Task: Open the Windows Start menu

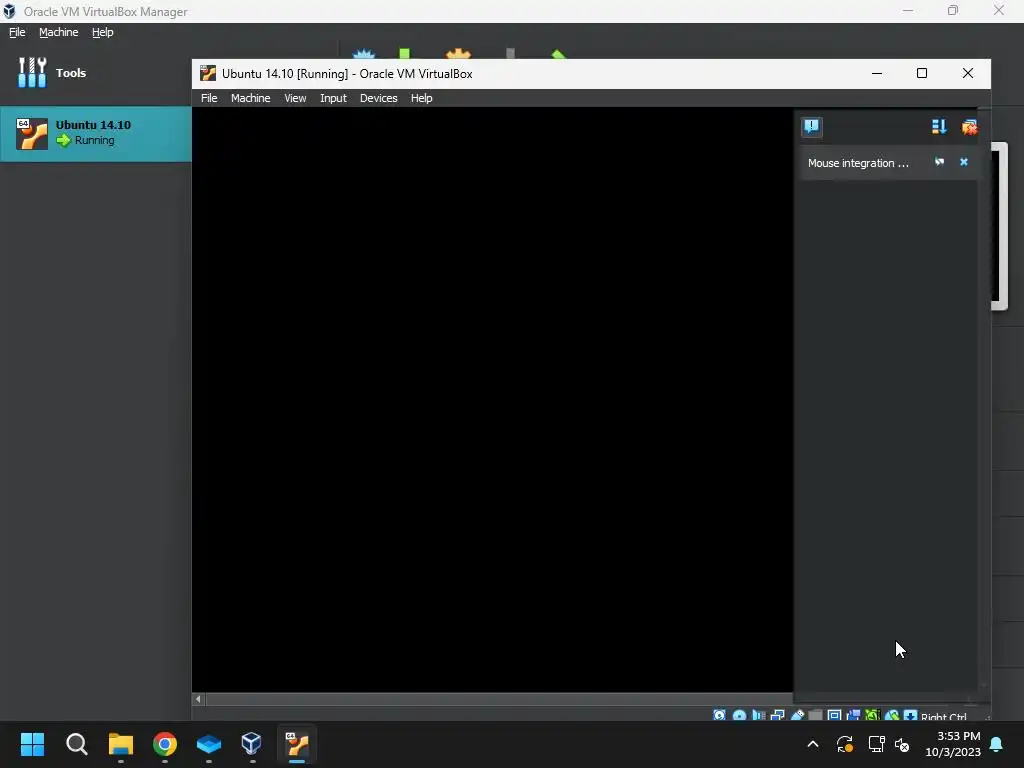Action: tap(32, 744)
